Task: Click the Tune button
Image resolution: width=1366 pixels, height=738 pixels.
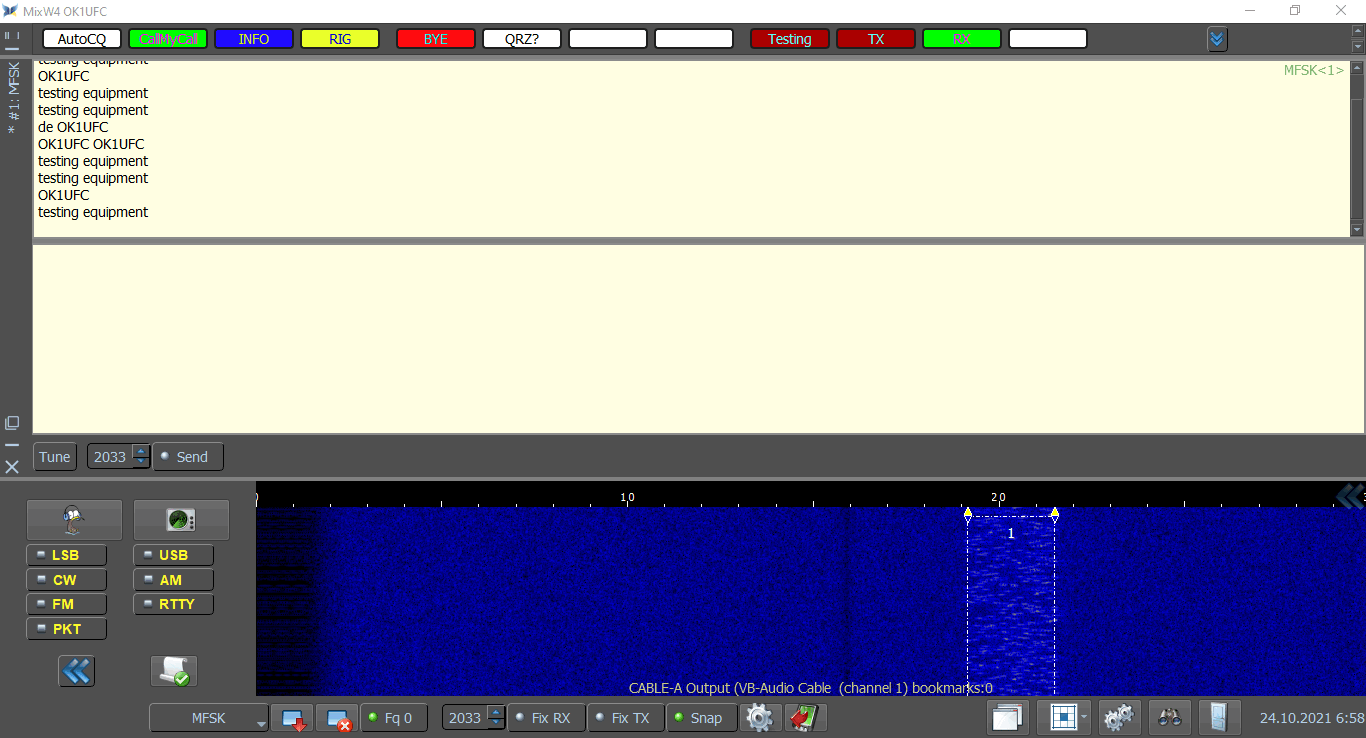Action: click(55, 457)
